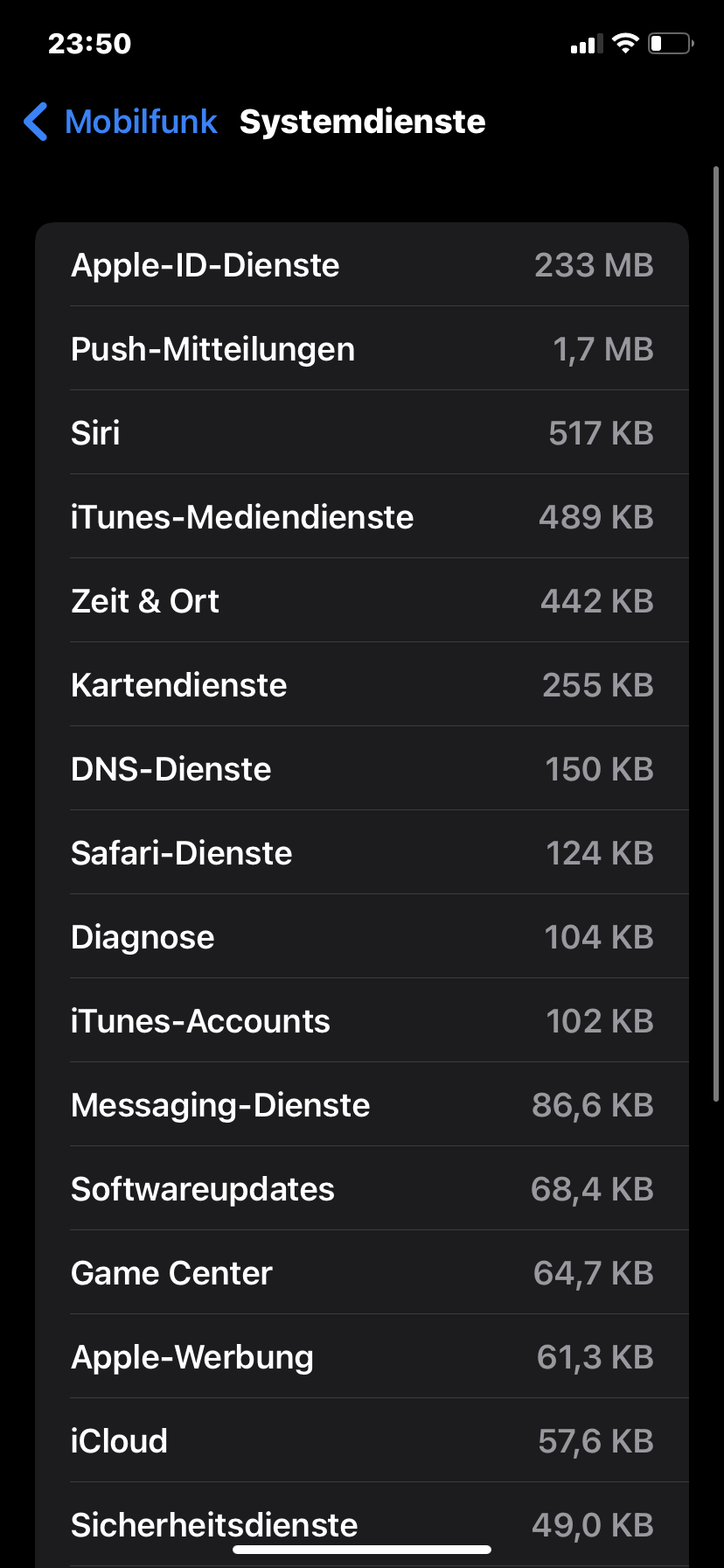Tap the 23:50 clock in status bar
This screenshot has height=1568, width=724.
coord(89,43)
